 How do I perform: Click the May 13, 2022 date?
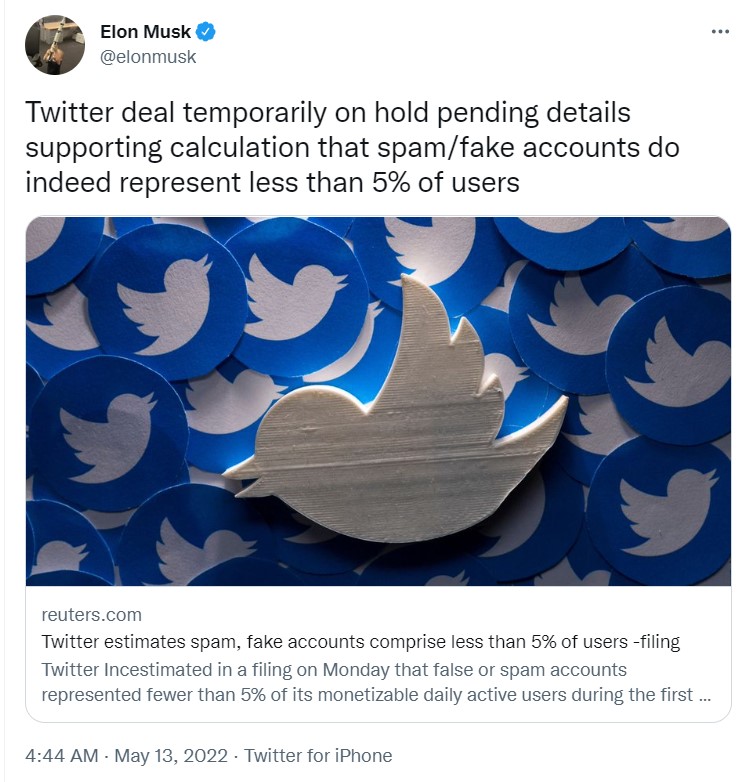pyautogui.click(x=171, y=755)
